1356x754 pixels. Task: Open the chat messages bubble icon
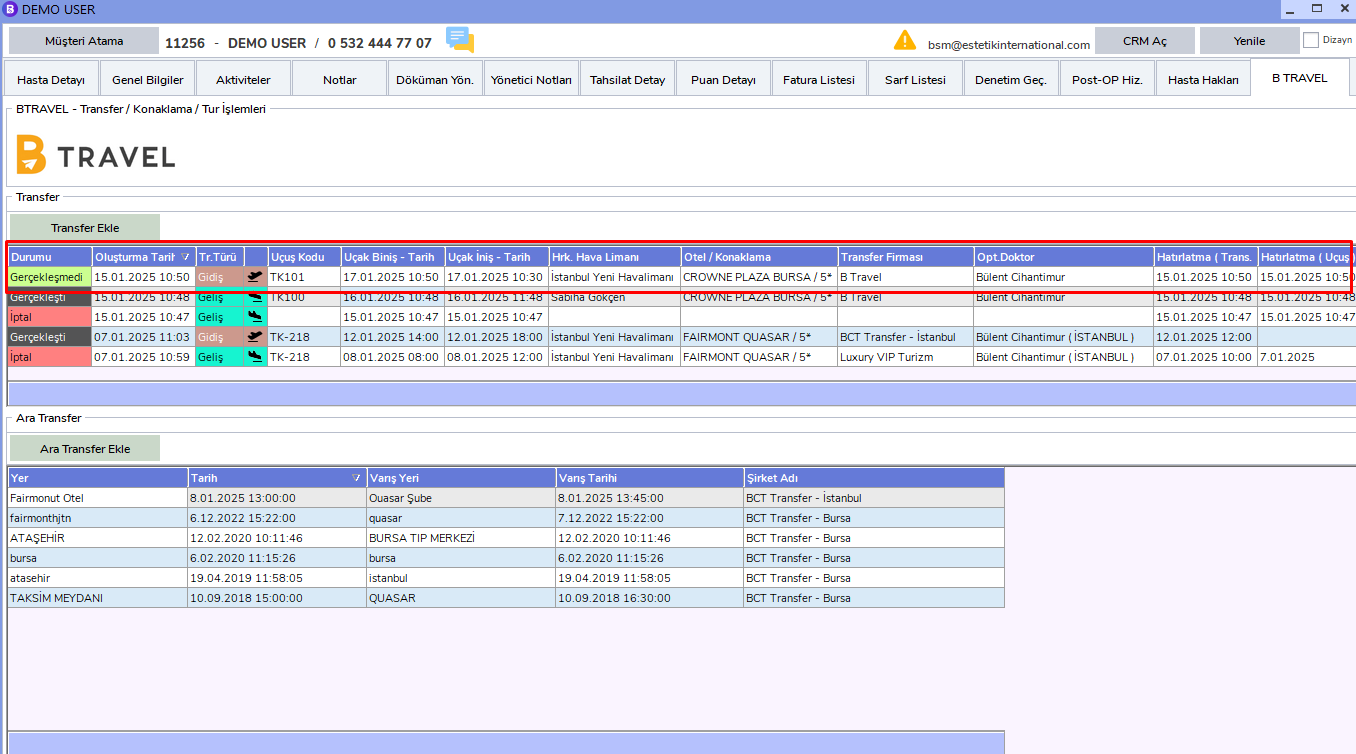tap(460, 41)
